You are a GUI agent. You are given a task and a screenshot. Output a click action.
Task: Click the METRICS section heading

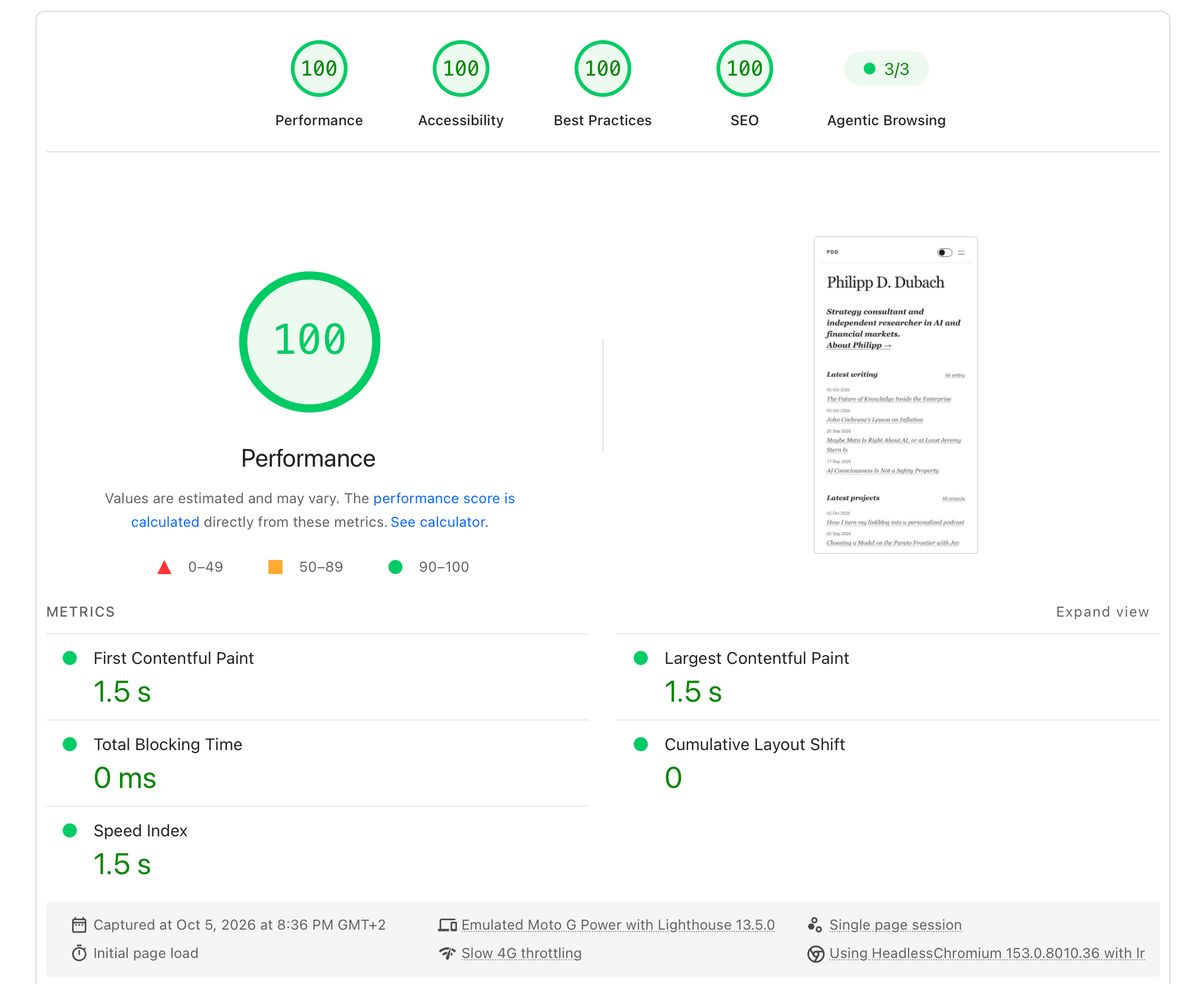[x=81, y=612]
